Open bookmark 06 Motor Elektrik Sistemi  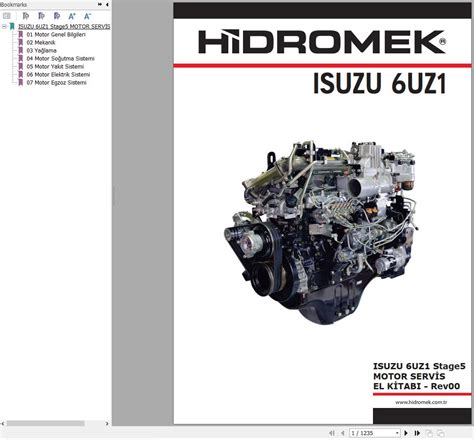[58, 74]
